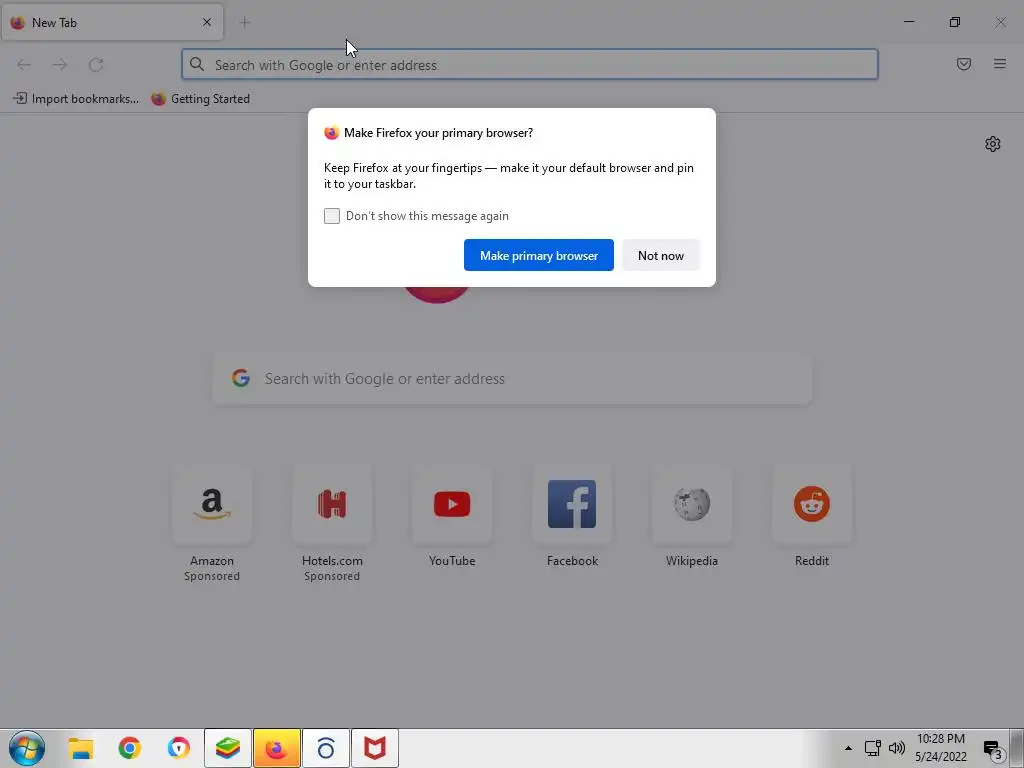Screen dimensions: 1024x768
Task: Open File Explorer from taskbar
Action: click(81, 748)
